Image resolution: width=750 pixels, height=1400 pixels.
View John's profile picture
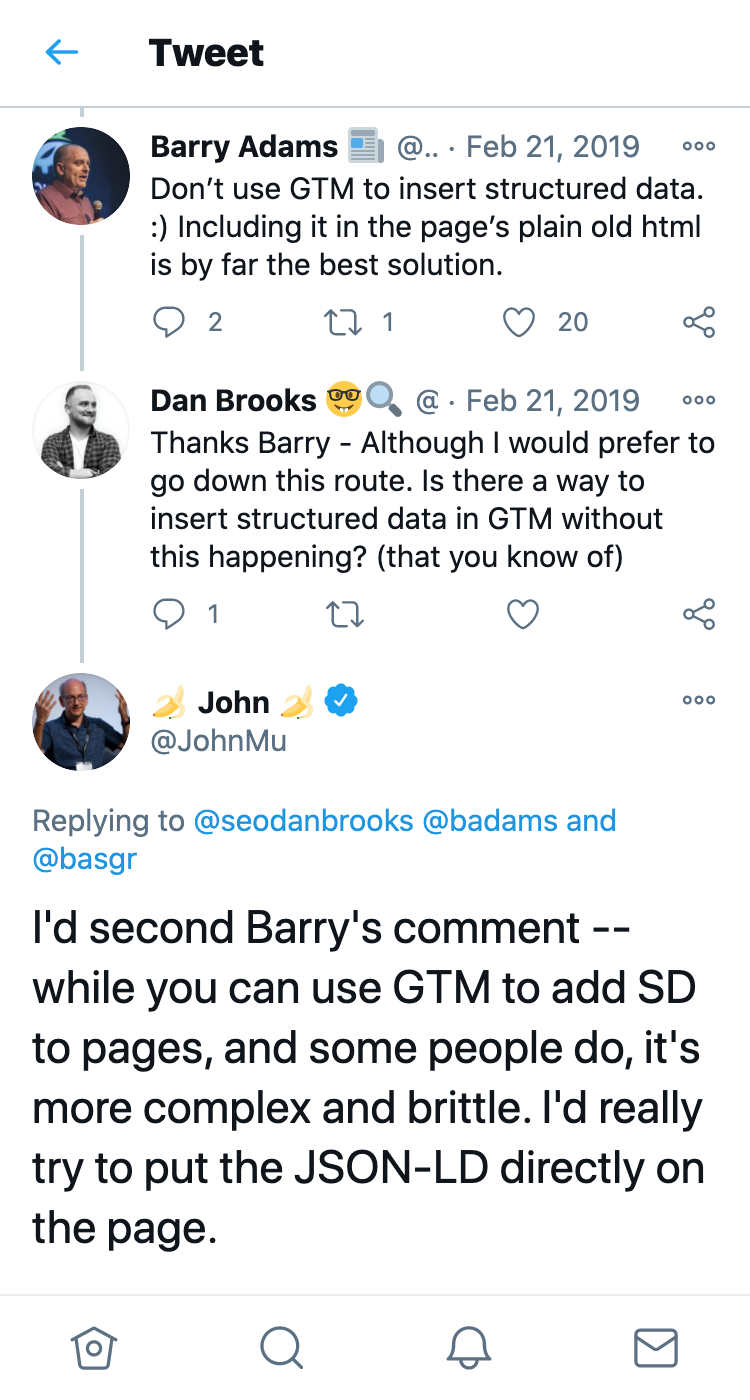coord(82,721)
